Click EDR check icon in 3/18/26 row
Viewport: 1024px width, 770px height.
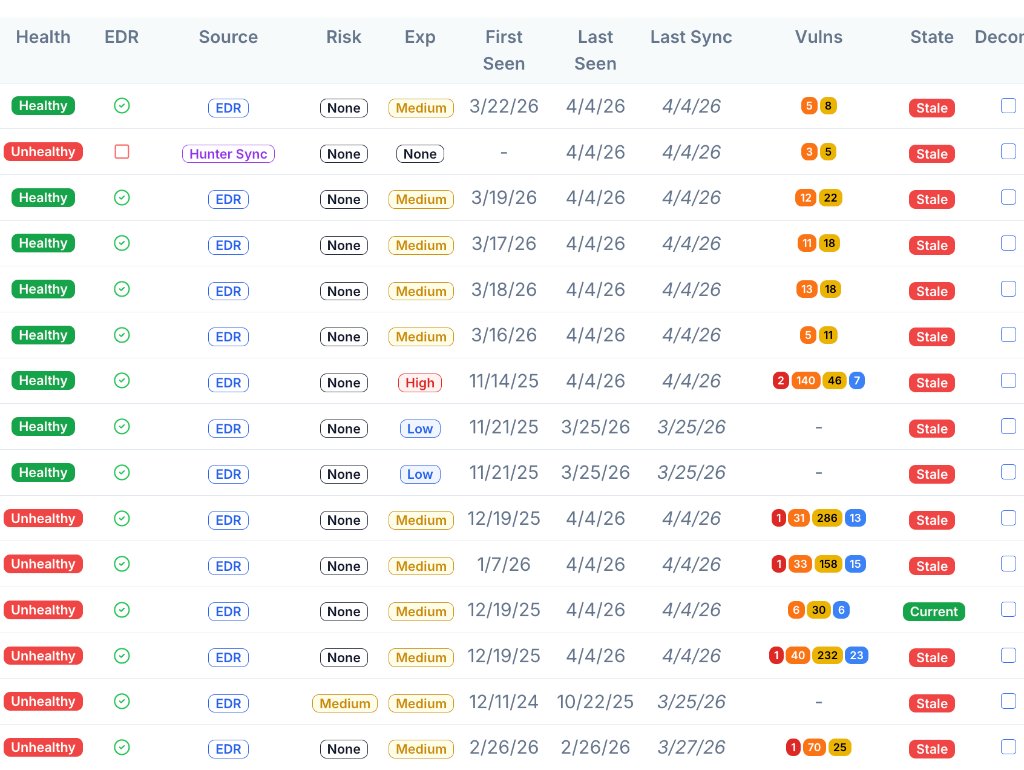pyautogui.click(x=121, y=289)
